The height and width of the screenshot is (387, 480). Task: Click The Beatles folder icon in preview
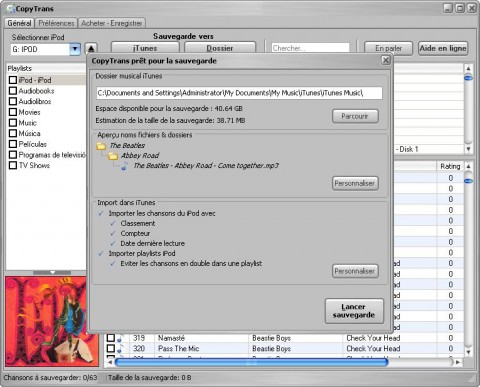(101, 146)
